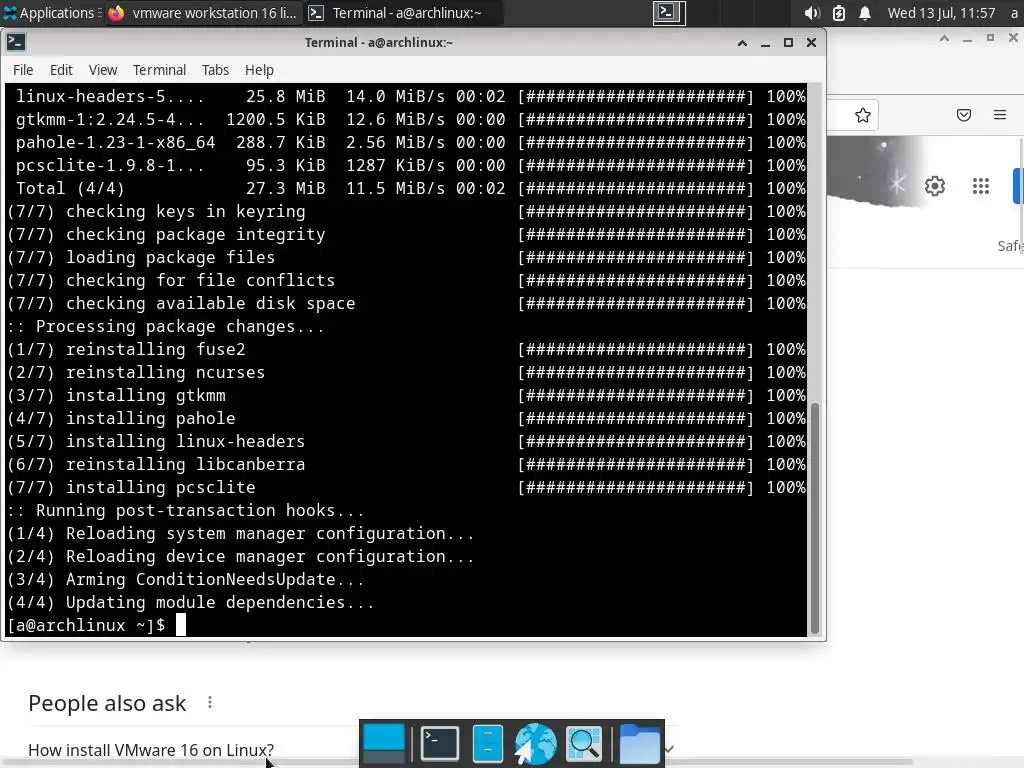Open the terminal window menu icon in titlebar
The width and height of the screenshot is (1024, 768).
[x=16, y=42]
